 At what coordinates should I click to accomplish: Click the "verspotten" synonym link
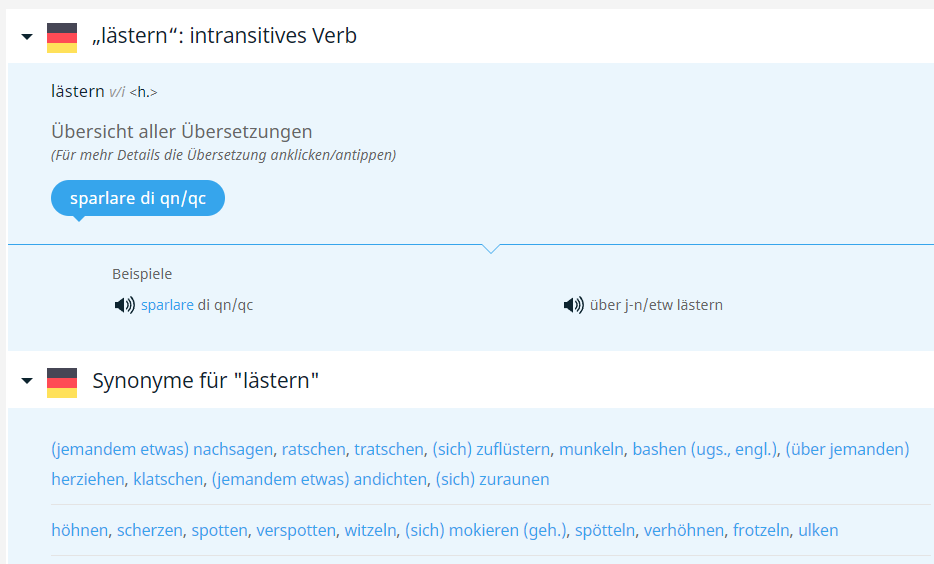click(296, 530)
